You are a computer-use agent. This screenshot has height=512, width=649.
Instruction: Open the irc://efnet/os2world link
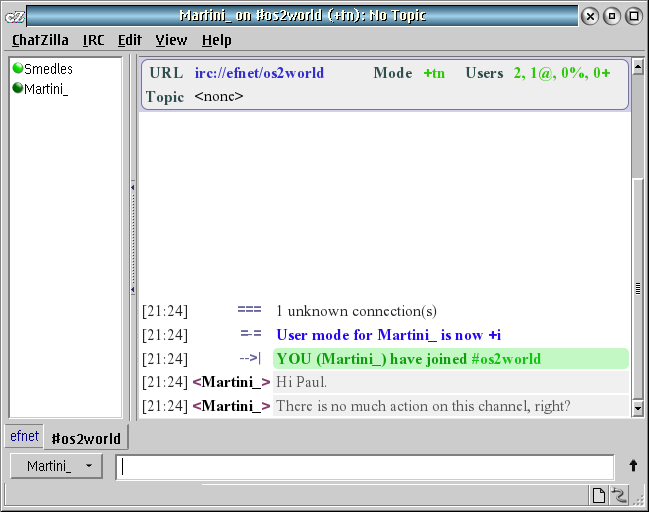pos(259,73)
